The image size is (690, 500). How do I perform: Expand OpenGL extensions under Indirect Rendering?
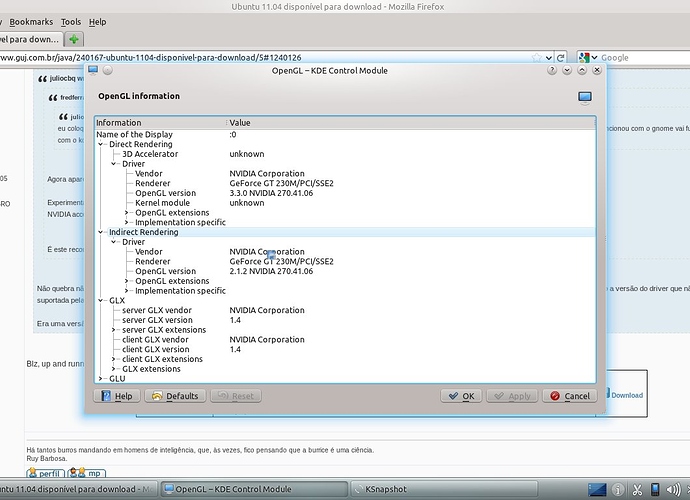tap(127, 281)
